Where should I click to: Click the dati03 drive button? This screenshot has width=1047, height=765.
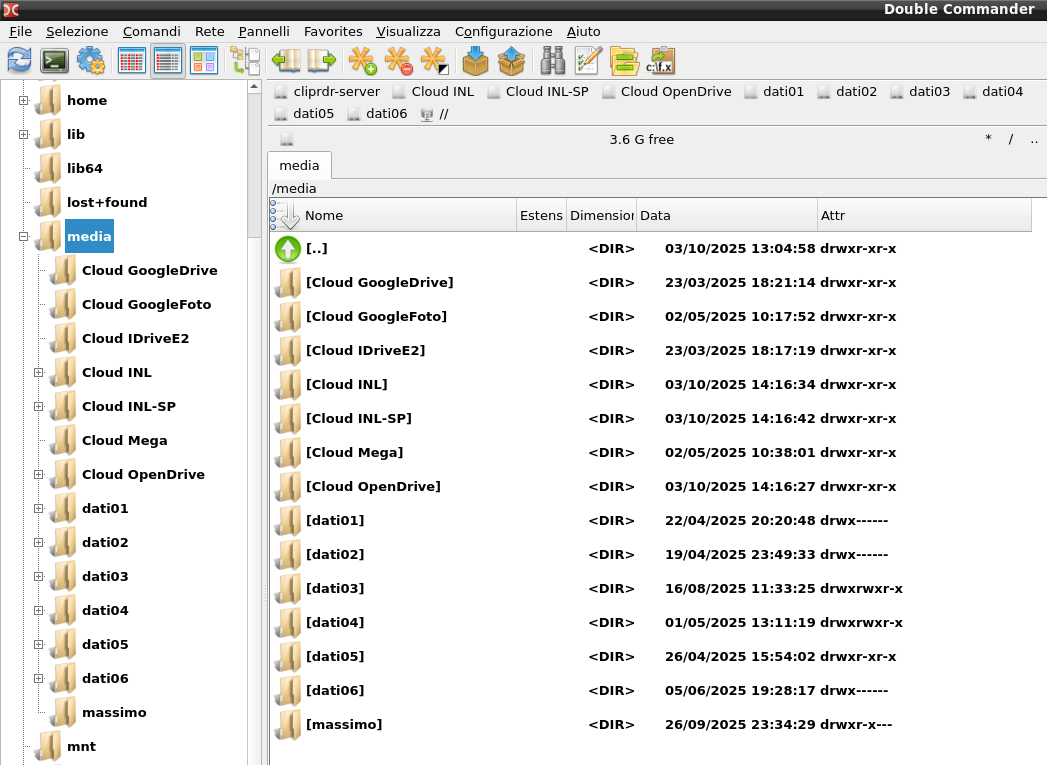920,91
